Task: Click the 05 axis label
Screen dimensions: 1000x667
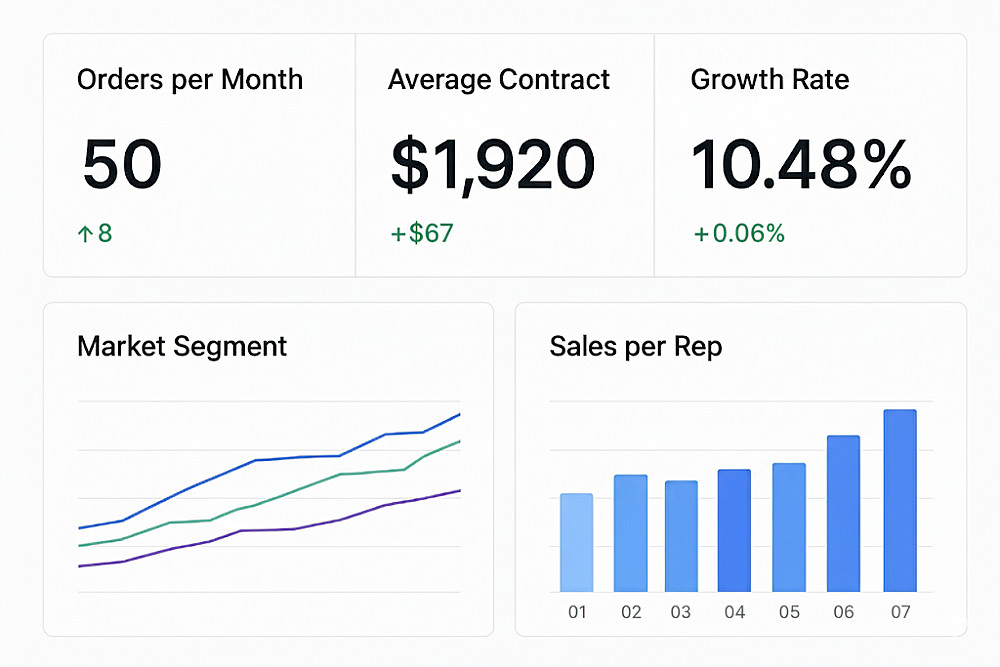Action: (x=789, y=612)
